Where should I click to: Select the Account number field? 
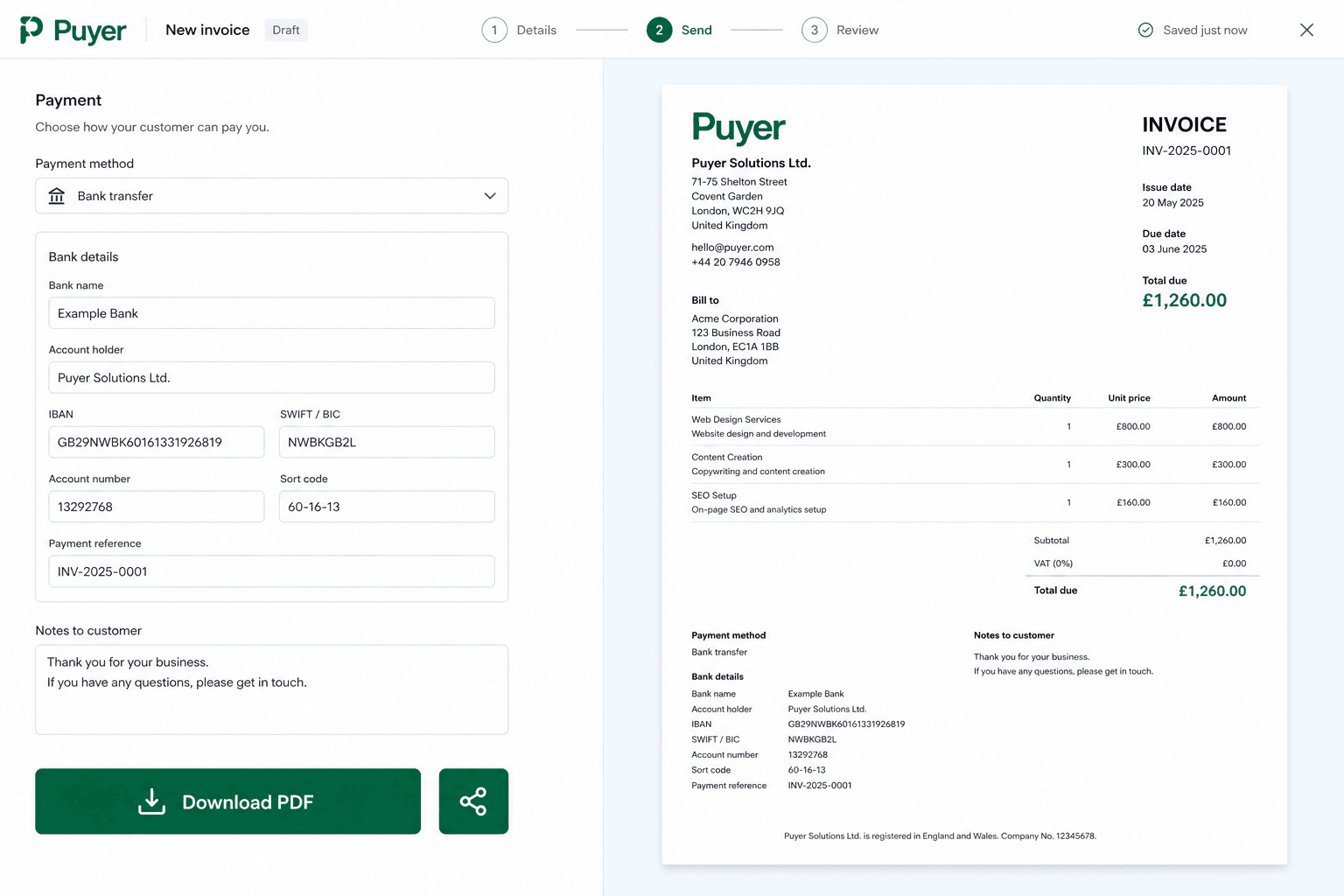point(157,507)
